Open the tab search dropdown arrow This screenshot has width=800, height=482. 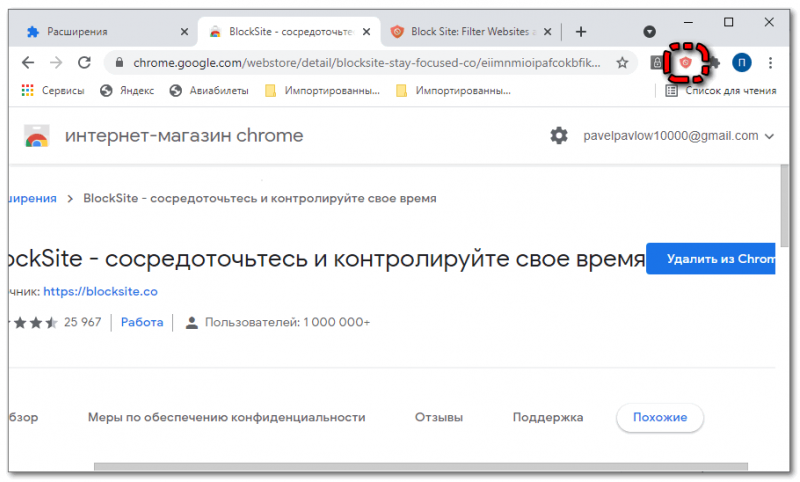[x=649, y=32]
